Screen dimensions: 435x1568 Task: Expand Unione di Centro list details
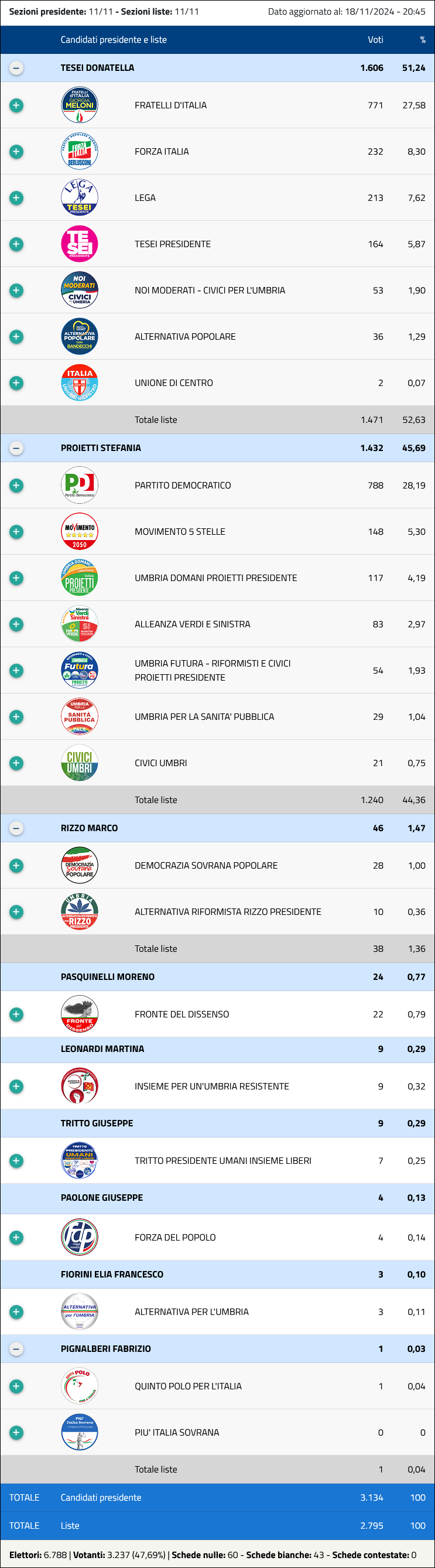pos(16,383)
